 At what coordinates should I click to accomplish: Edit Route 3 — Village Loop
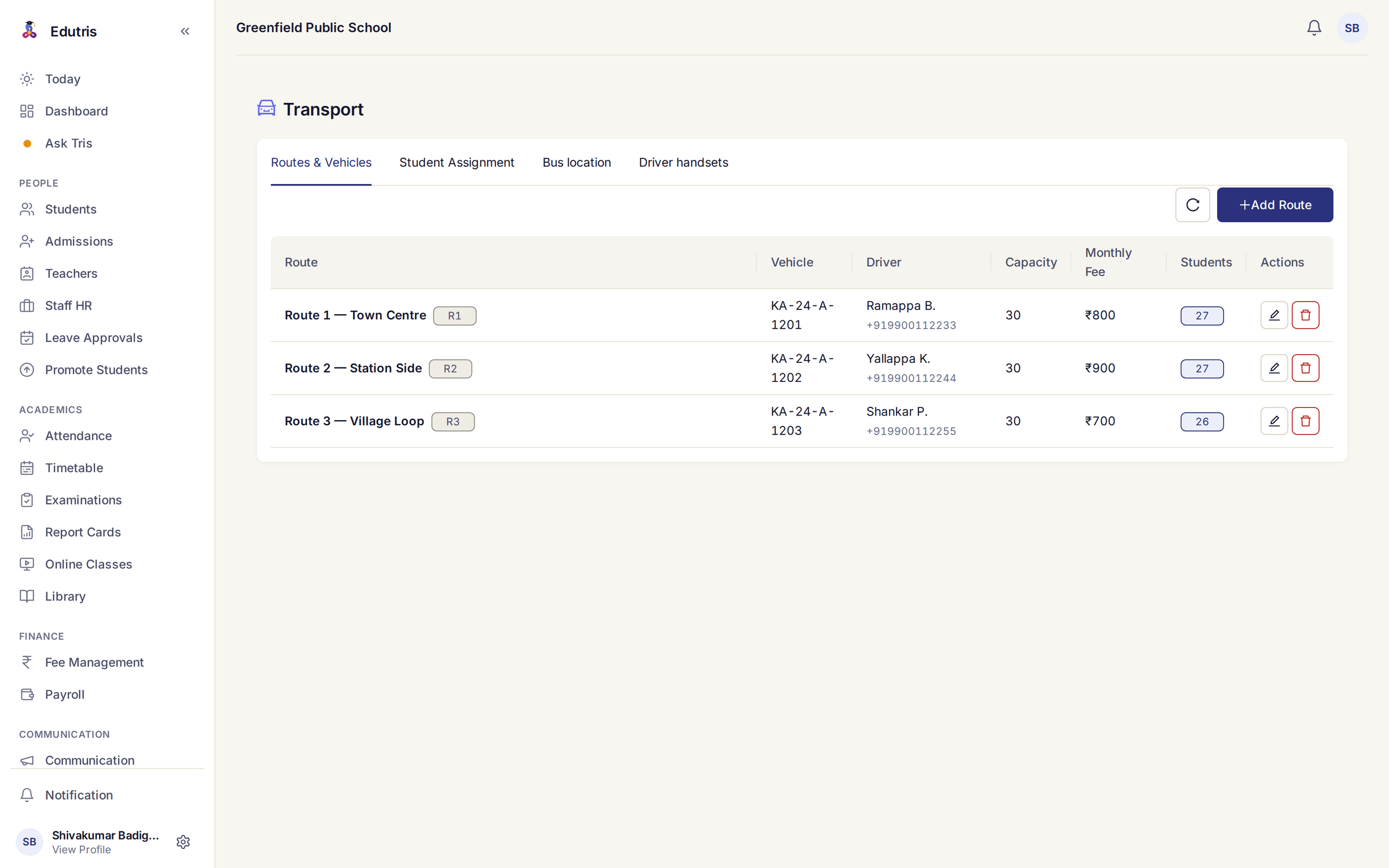(x=1274, y=421)
